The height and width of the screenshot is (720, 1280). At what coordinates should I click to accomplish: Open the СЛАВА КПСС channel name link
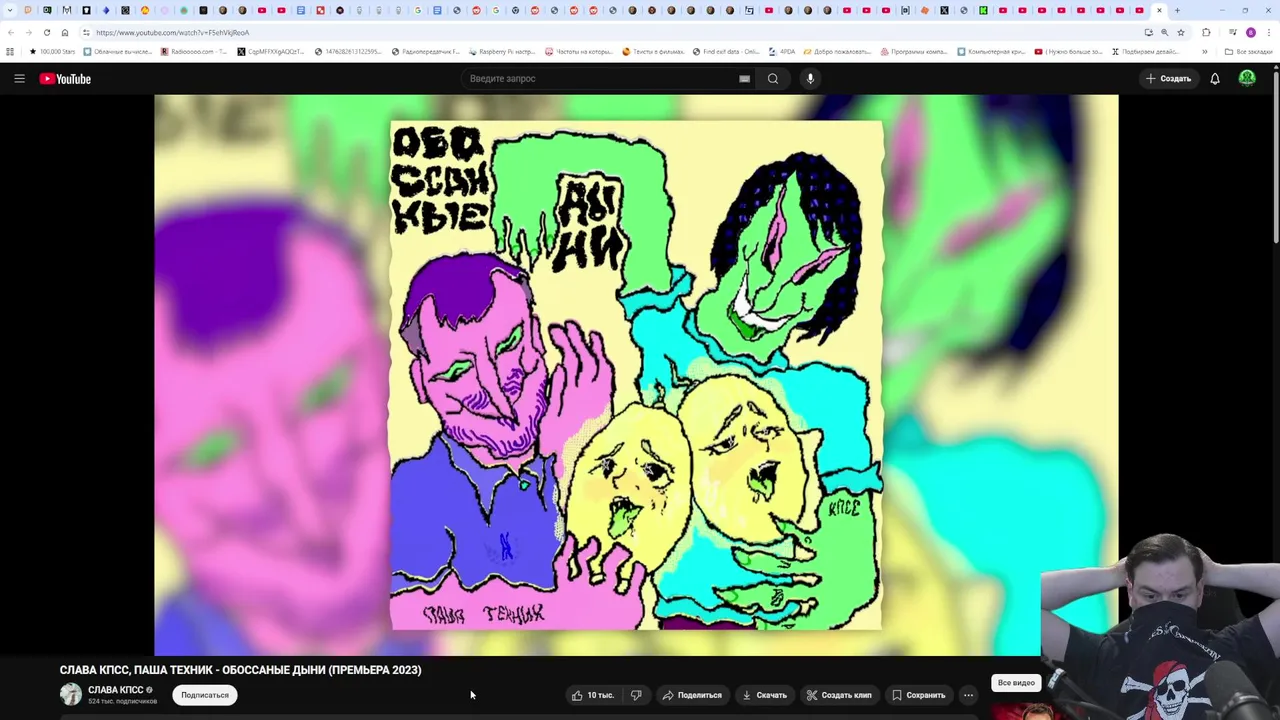tap(115, 690)
